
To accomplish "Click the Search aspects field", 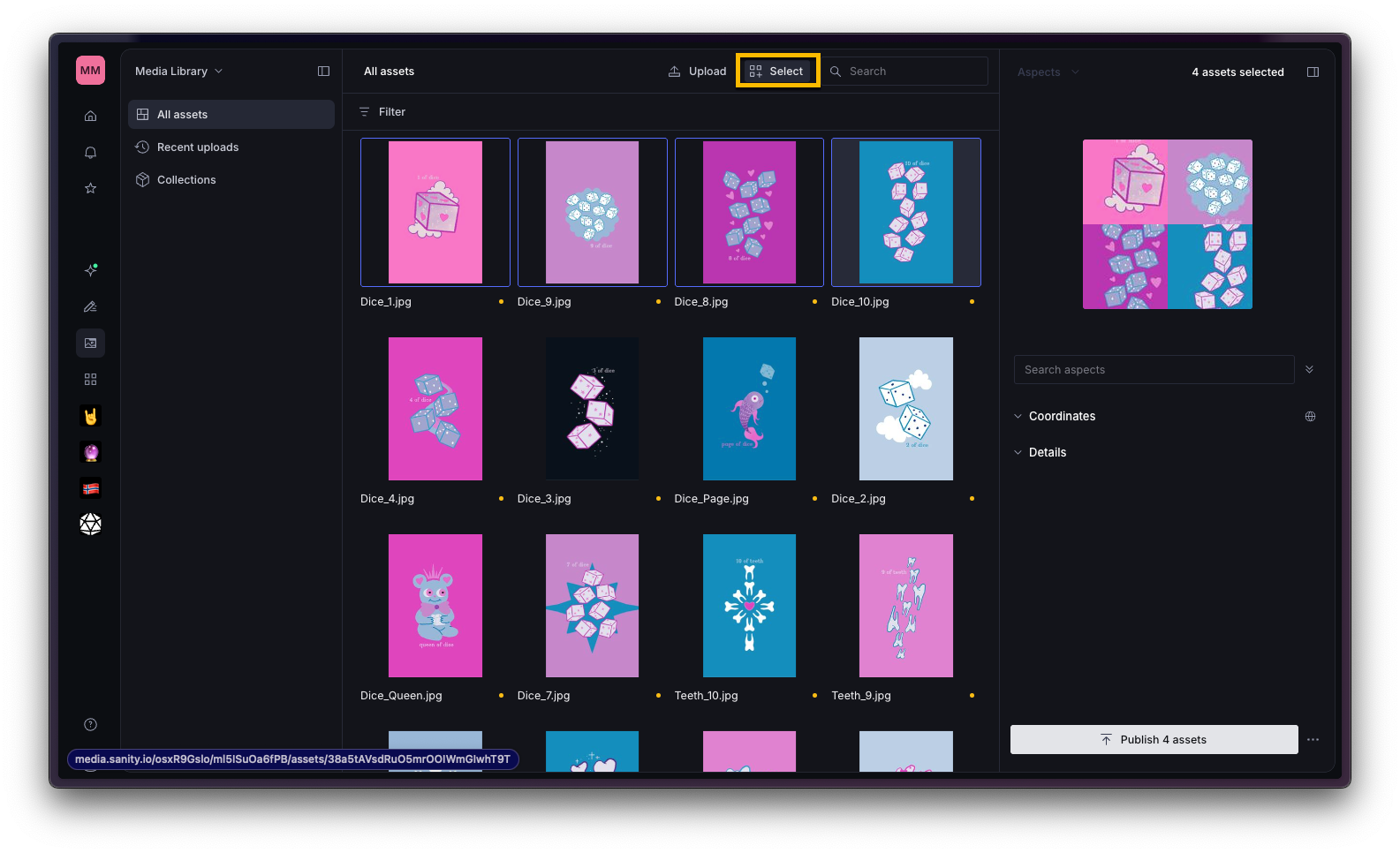I will click(1154, 370).
